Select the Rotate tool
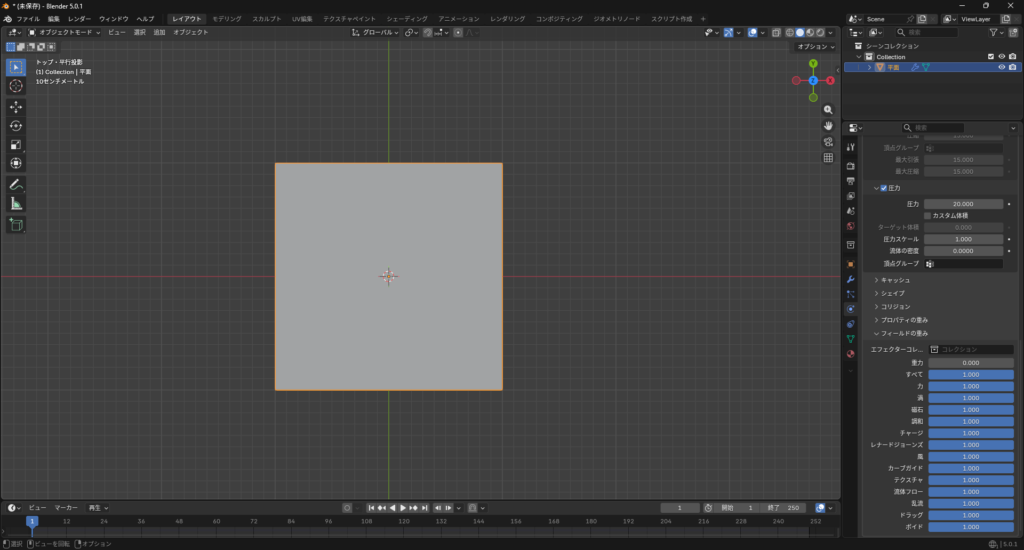This screenshot has height=550, width=1024. point(16,125)
